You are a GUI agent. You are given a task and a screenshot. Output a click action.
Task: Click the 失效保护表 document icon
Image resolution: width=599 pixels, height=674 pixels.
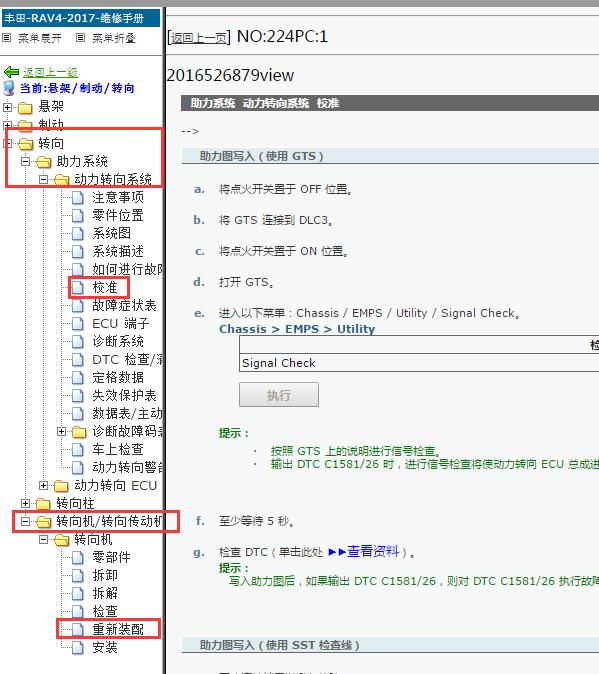[x=78, y=396]
